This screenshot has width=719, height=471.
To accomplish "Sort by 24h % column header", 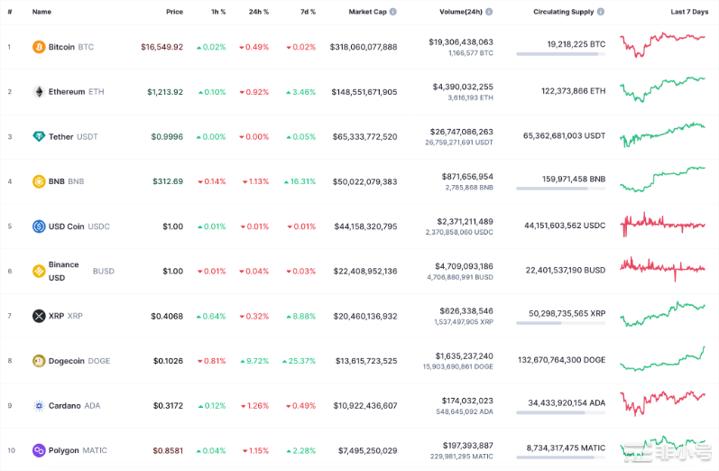I will (x=259, y=12).
